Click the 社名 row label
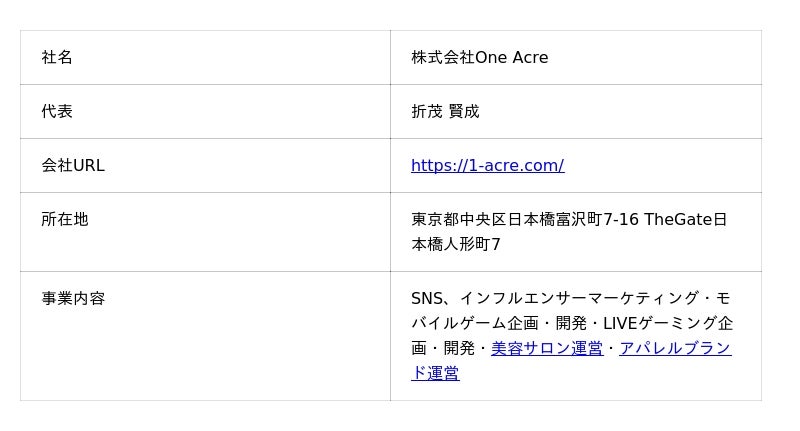This screenshot has width=800, height=431. click(57, 58)
